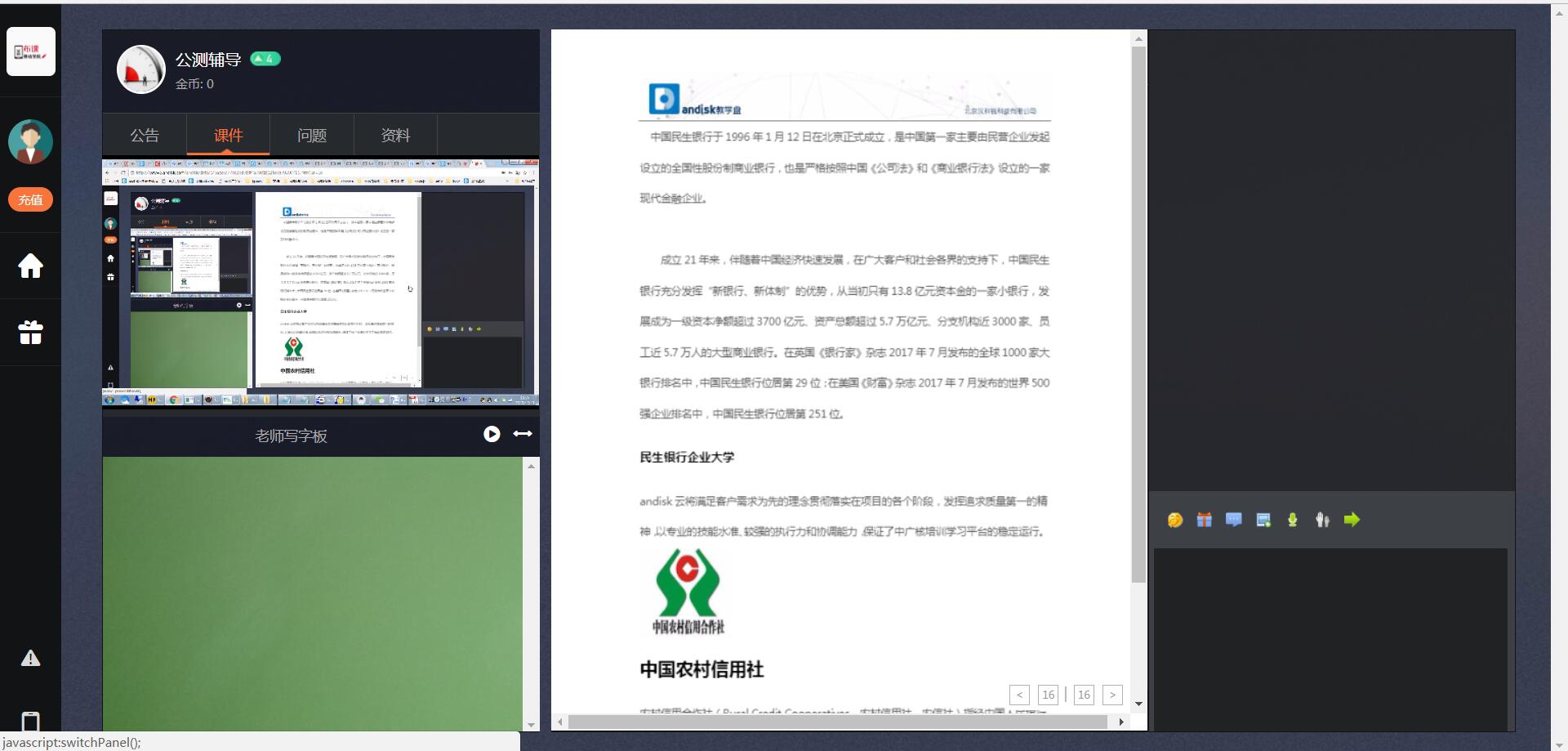Send a gift using the gift icon above chat

(x=1204, y=520)
